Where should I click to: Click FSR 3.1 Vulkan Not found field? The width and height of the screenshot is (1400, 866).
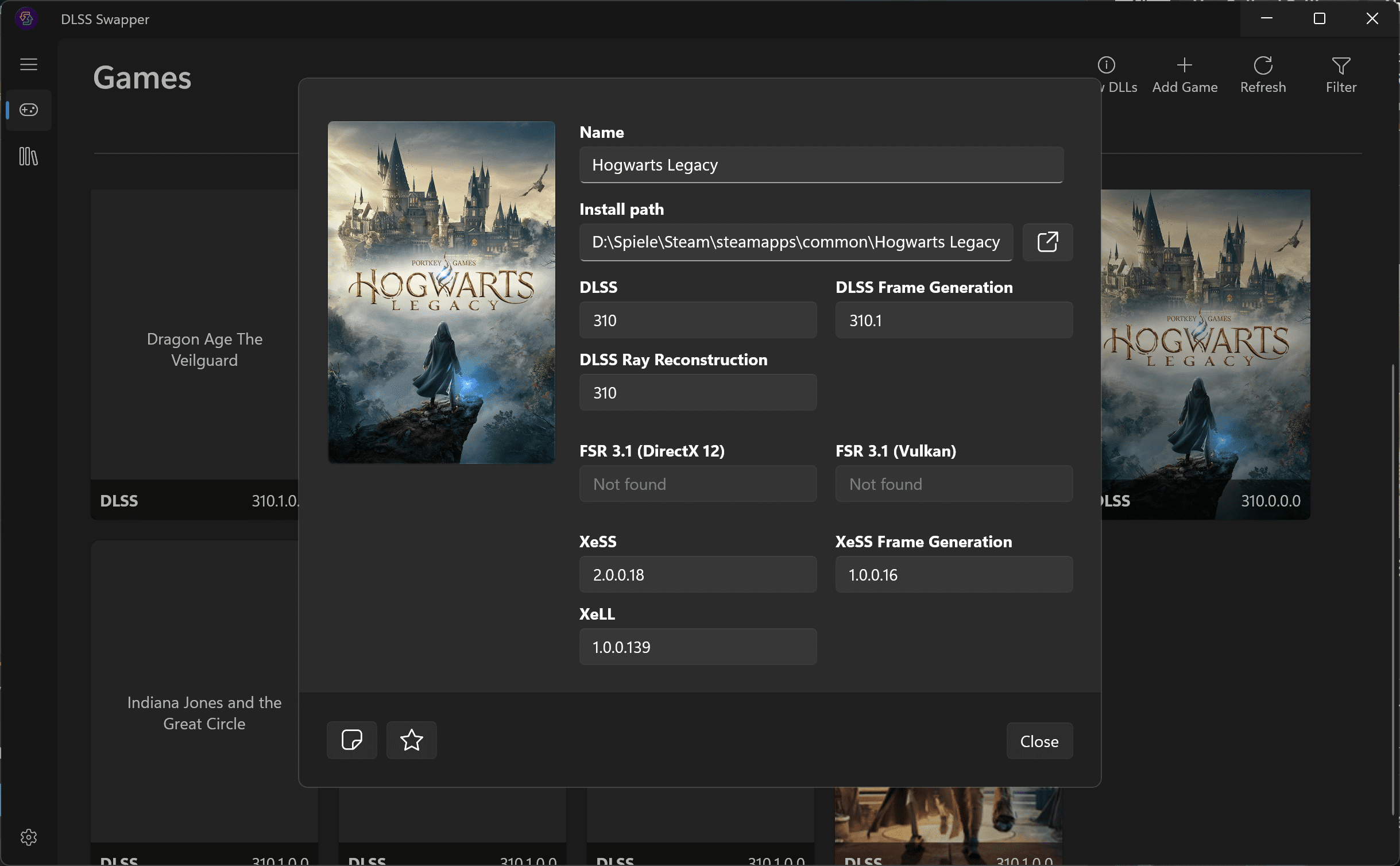click(954, 484)
